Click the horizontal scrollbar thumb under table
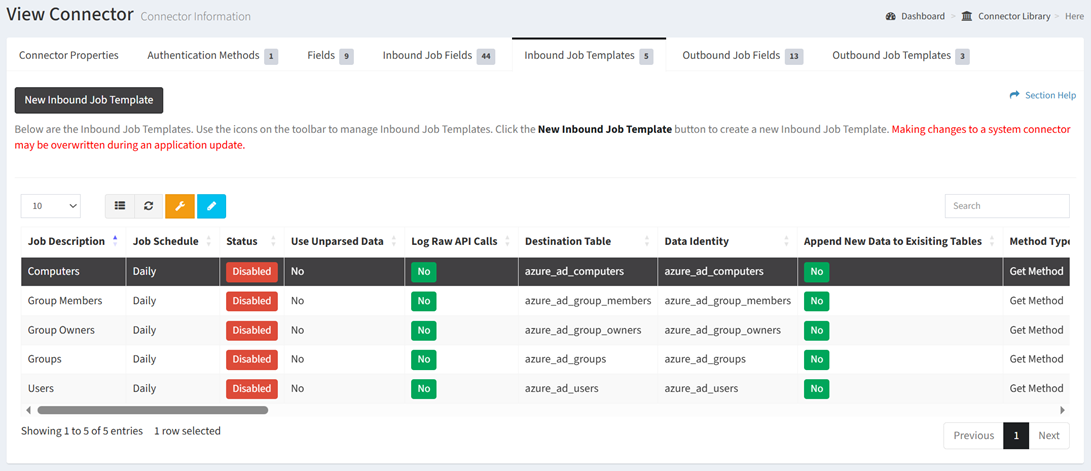The height and width of the screenshot is (471, 1091). pos(152,410)
